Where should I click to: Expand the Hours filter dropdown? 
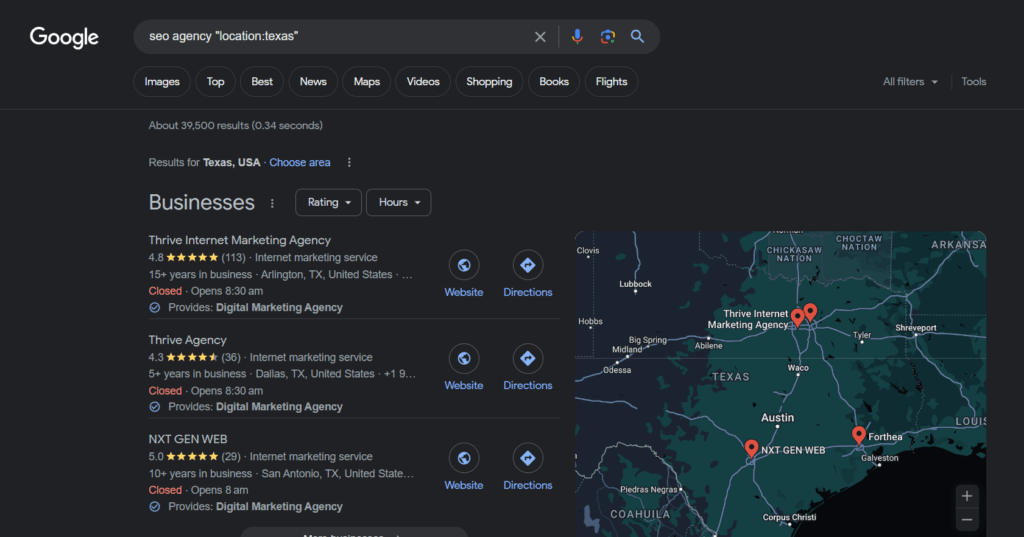click(x=398, y=203)
